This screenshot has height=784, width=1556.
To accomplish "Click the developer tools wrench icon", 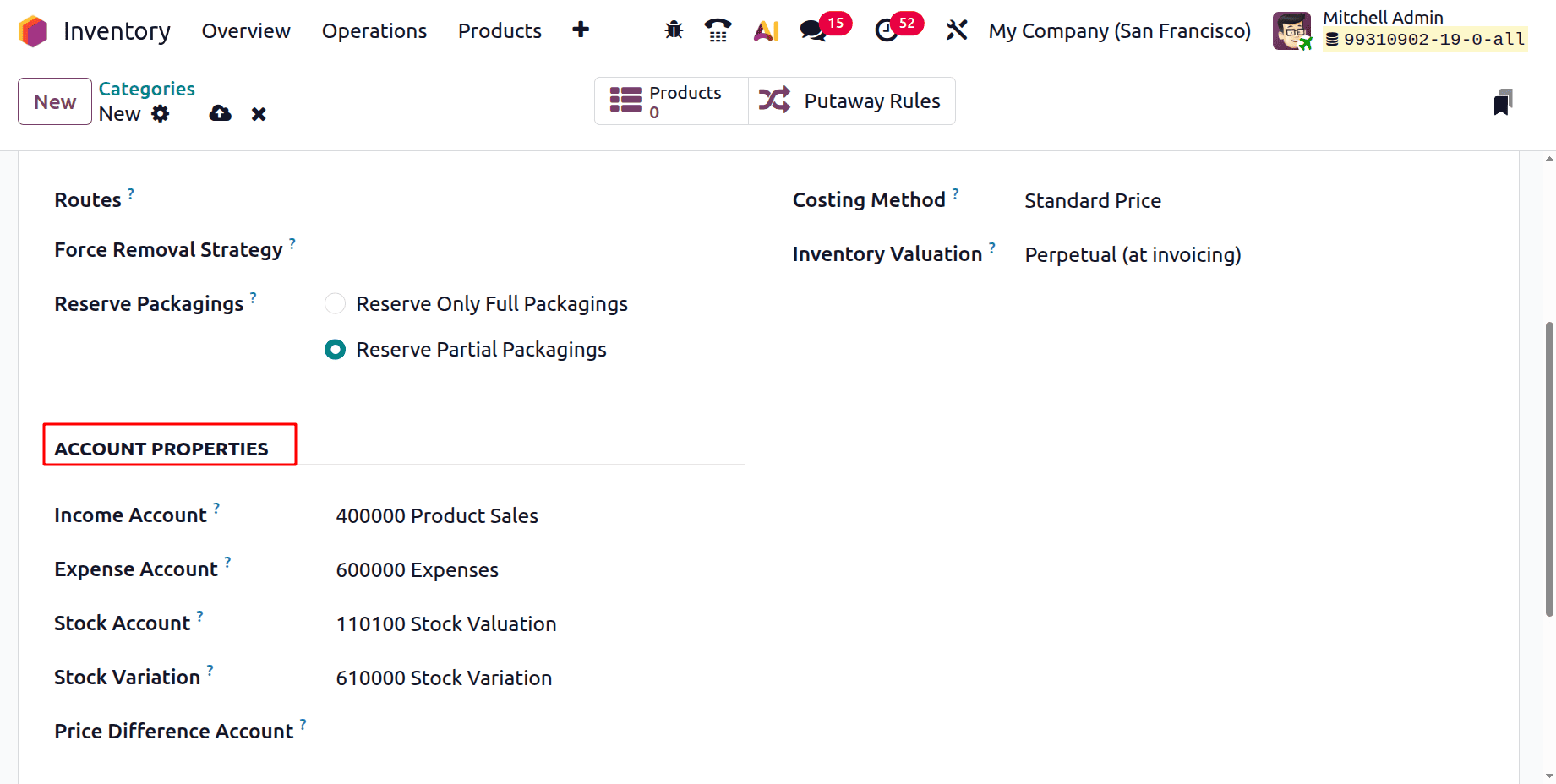I will tap(956, 30).
